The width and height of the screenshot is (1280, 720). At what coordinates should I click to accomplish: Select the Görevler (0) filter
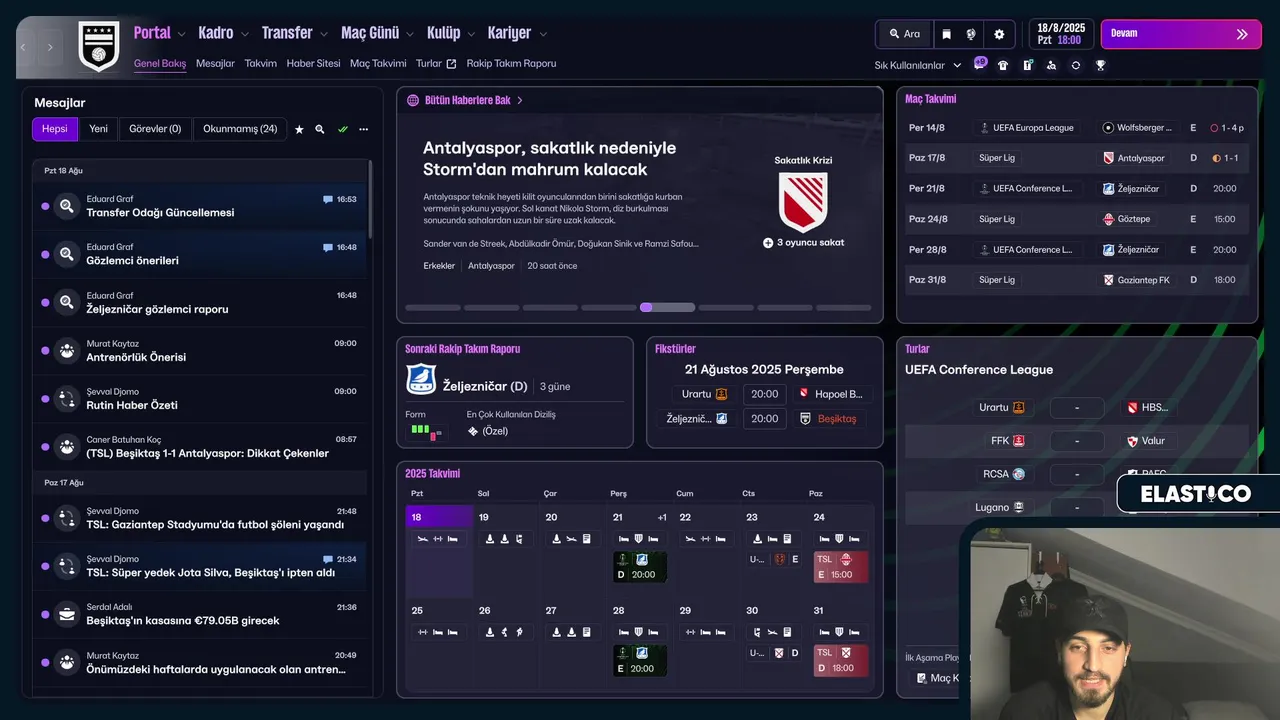[155, 129]
